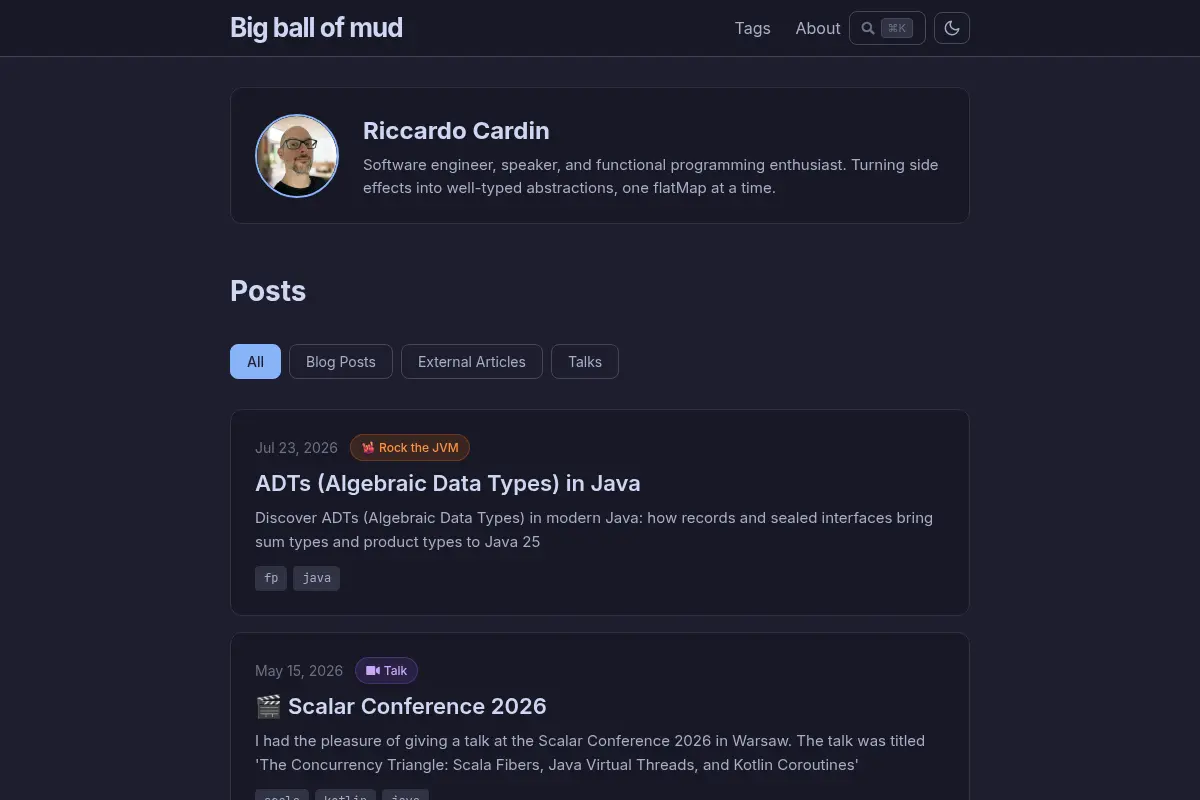Click the Talk video badge
This screenshot has height=800, width=1200.
click(386, 671)
